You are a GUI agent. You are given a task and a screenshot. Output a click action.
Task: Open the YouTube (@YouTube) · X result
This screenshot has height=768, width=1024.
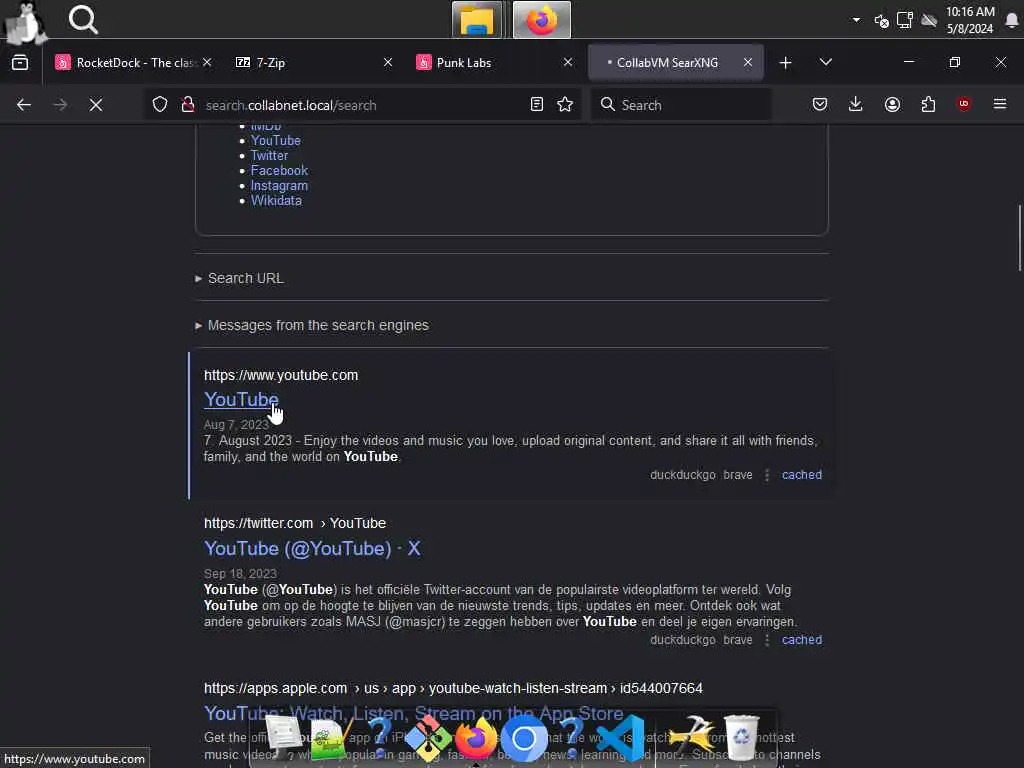(312, 549)
